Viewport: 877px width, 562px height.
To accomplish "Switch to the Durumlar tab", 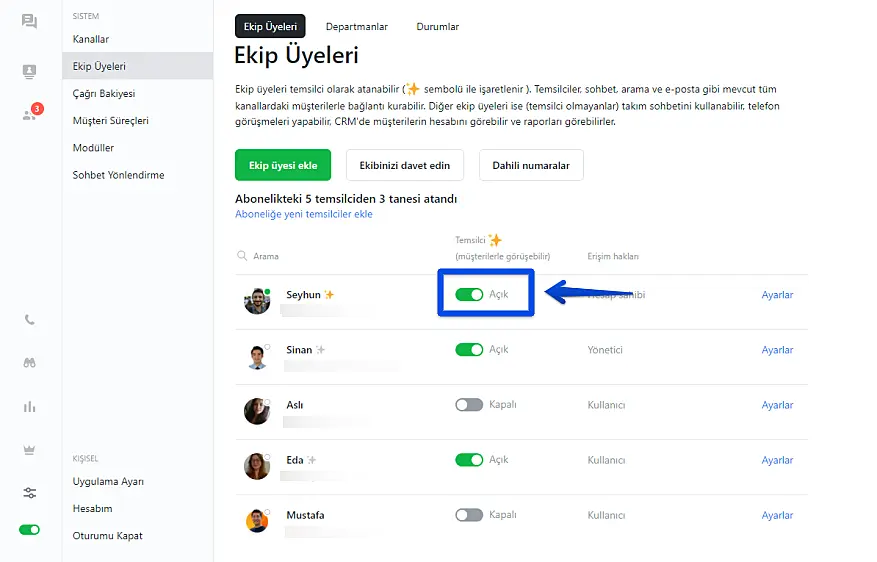I will click(x=438, y=27).
